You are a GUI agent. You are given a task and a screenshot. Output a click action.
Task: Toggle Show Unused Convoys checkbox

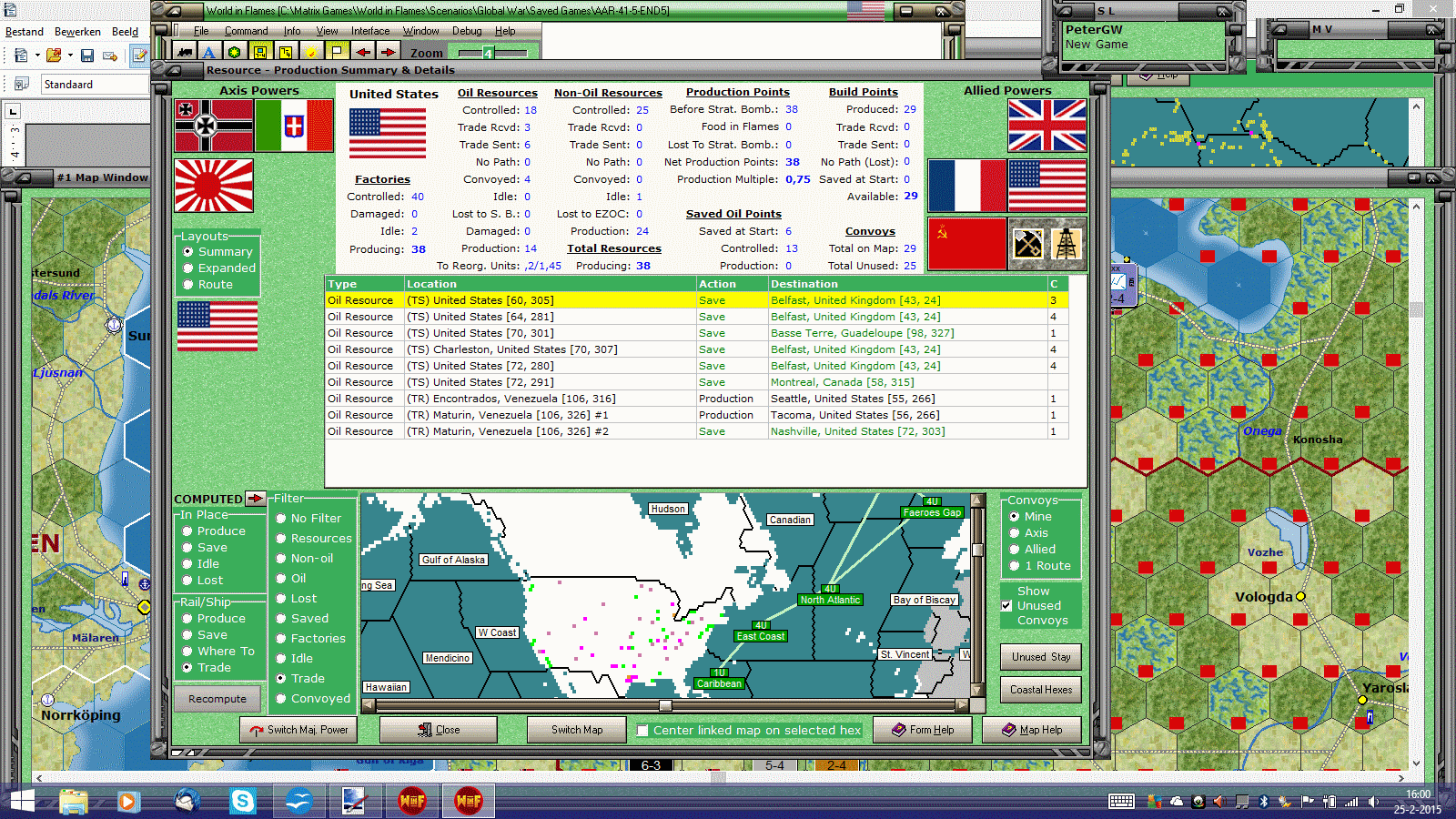[1006, 606]
